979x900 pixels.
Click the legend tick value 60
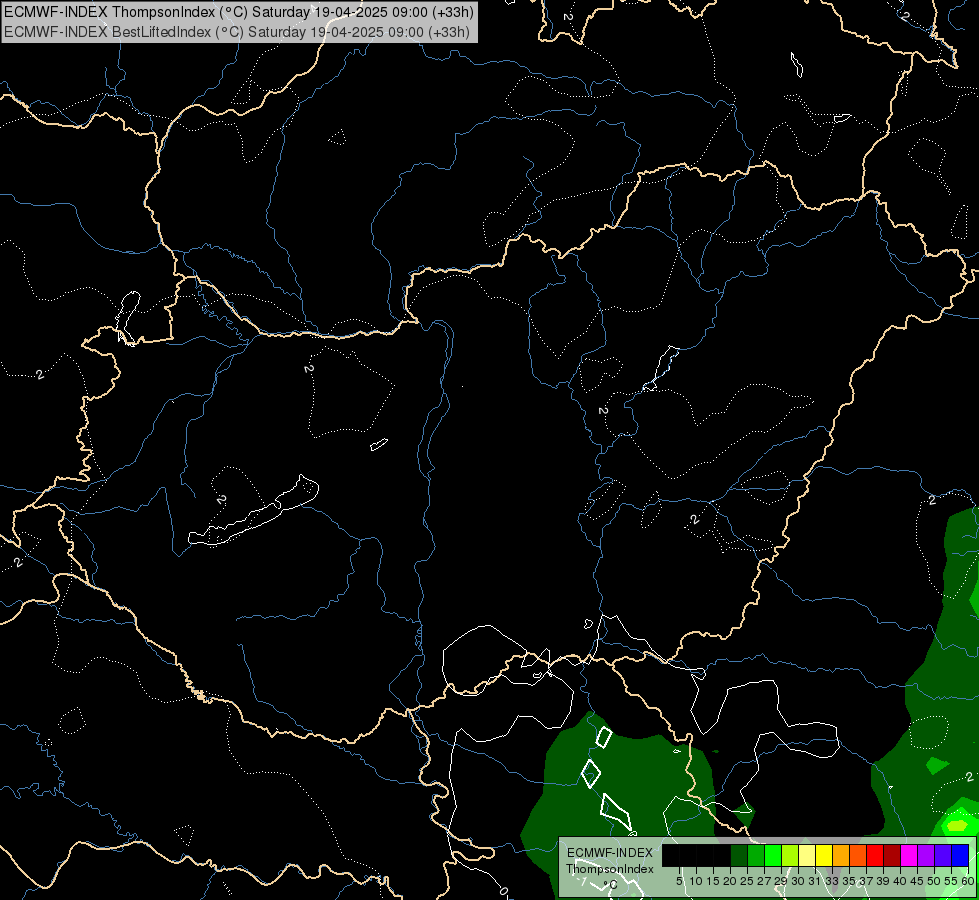pyautogui.click(x=968, y=881)
